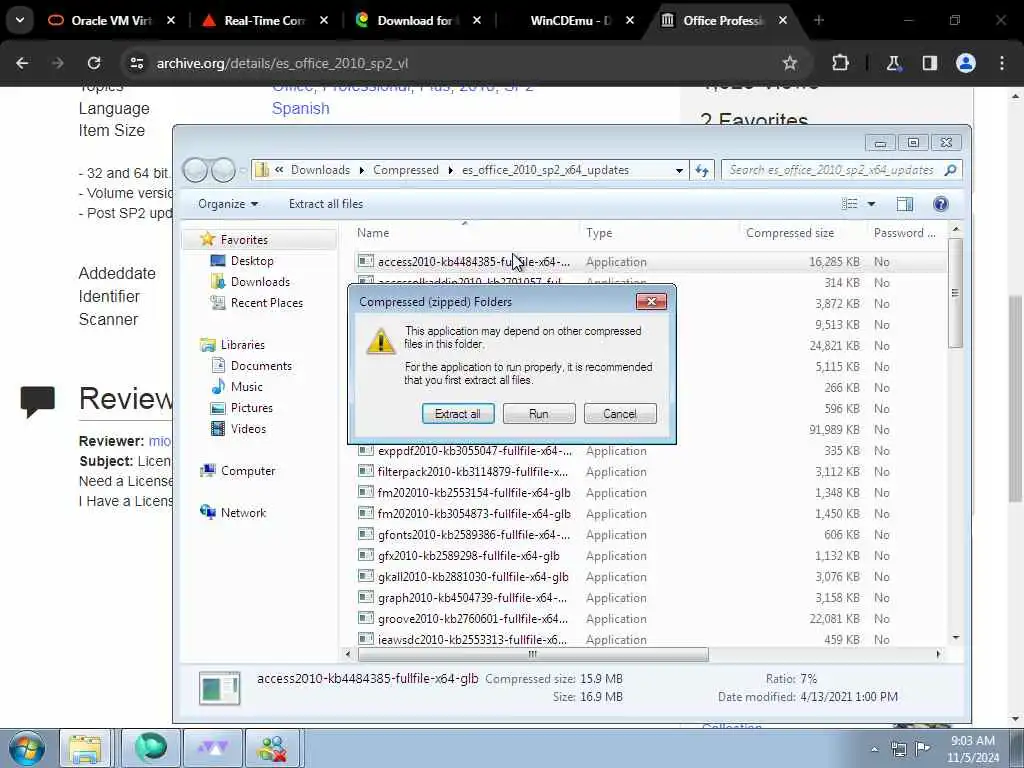Click Compressed in the address breadcrumb
Image resolution: width=1024 pixels, height=768 pixels.
(406, 170)
